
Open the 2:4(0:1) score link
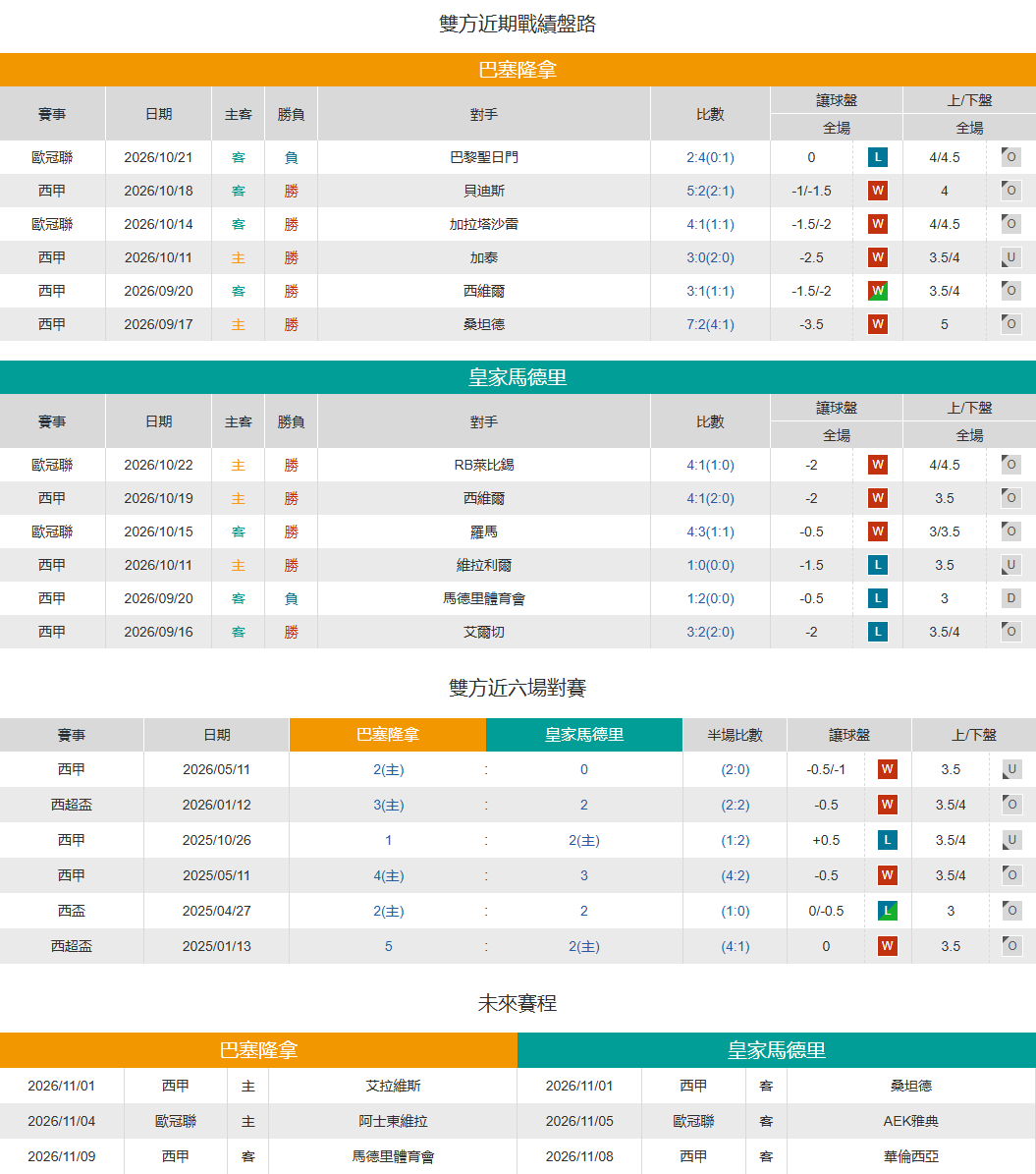[710, 157]
